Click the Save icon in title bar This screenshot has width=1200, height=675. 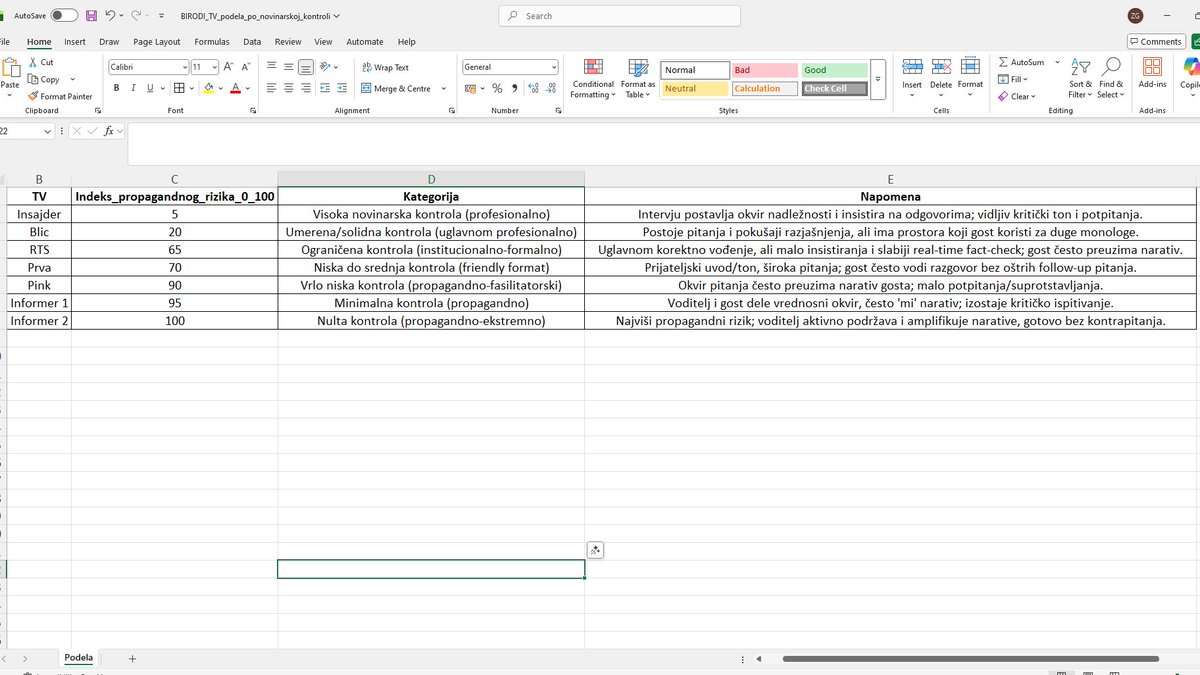click(x=91, y=16)
